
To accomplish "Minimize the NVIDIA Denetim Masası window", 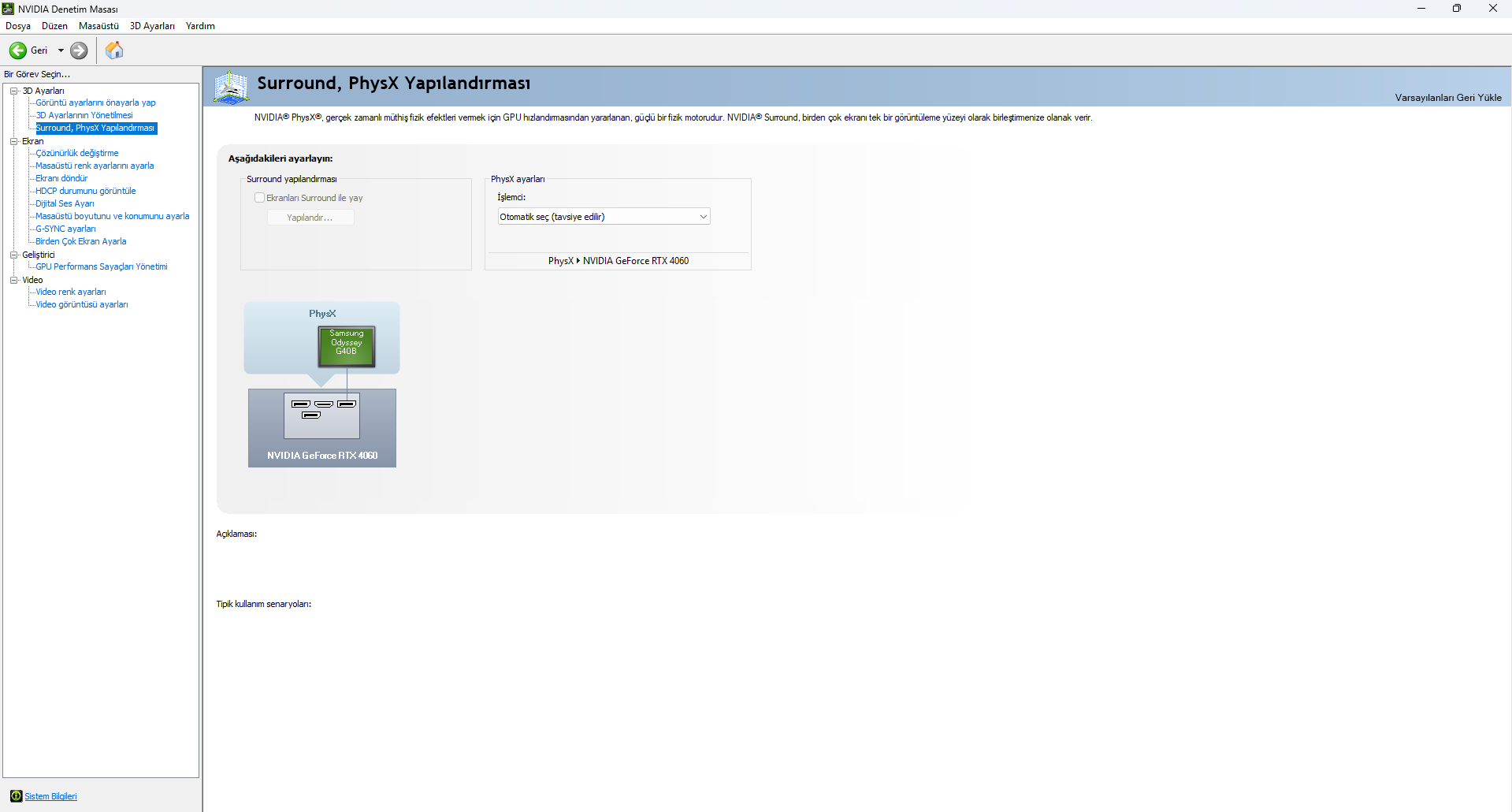I will coord(1421,9).
